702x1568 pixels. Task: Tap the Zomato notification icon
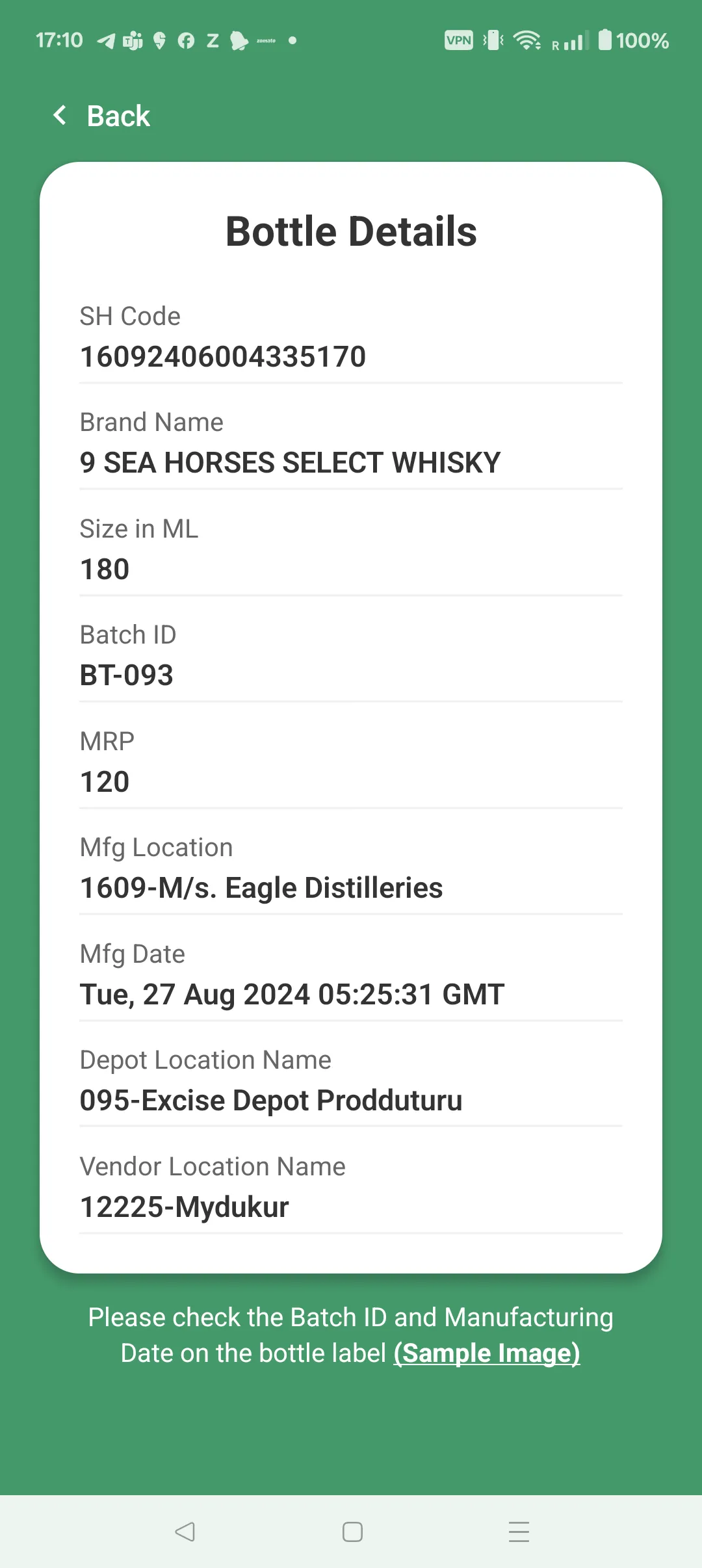(x=266, y=41)
